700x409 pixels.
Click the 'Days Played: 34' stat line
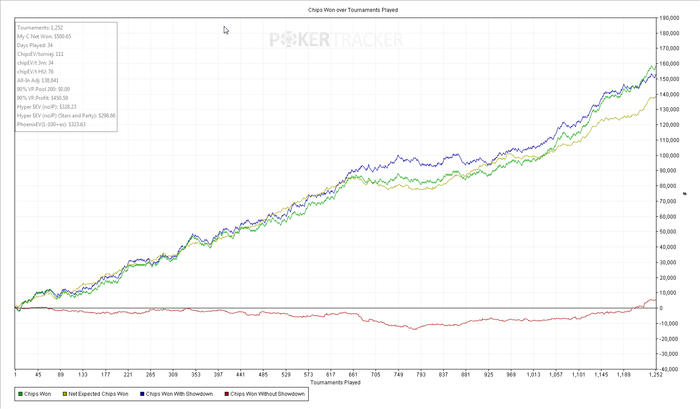35,46
